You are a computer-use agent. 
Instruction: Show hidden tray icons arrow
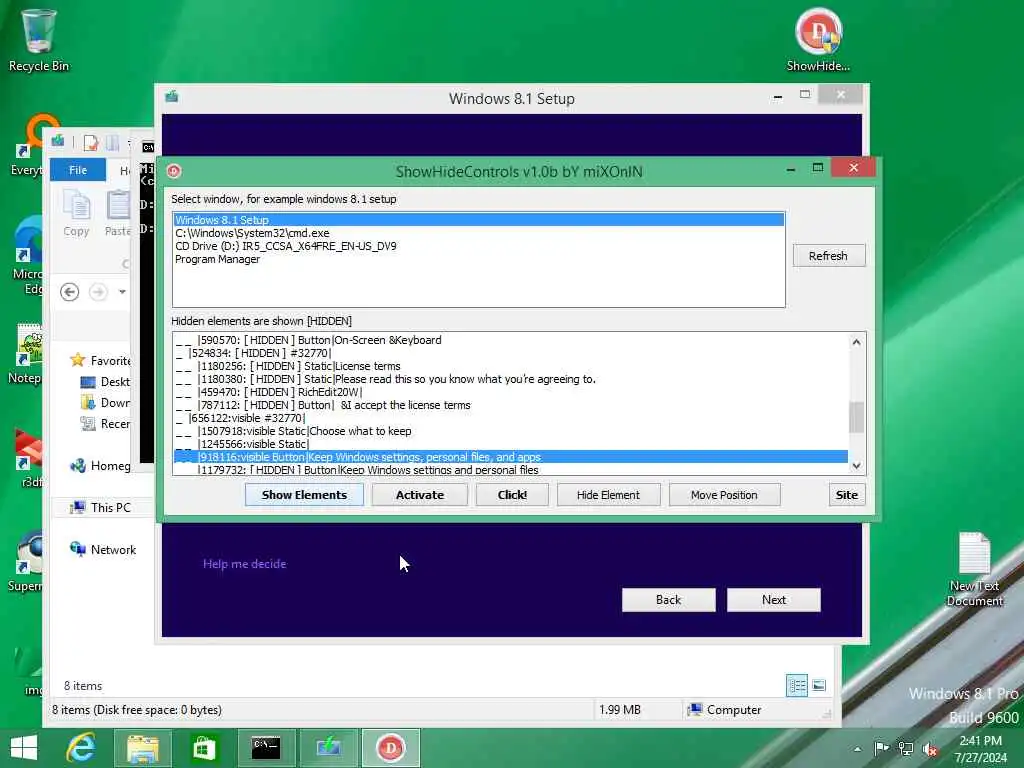click(857, 749)
